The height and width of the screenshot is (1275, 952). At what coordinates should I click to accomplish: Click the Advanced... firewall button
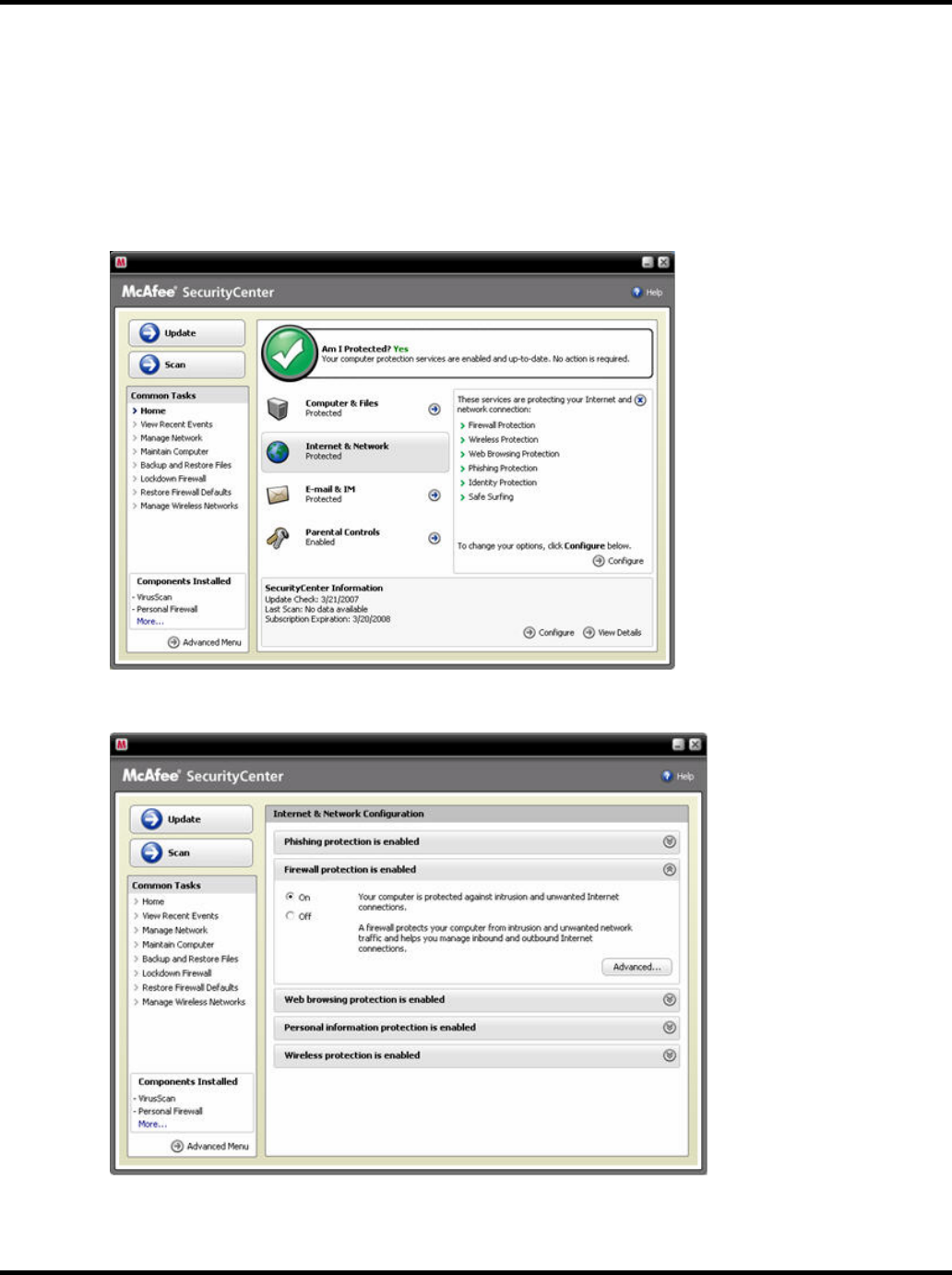[x=637, y=967]
